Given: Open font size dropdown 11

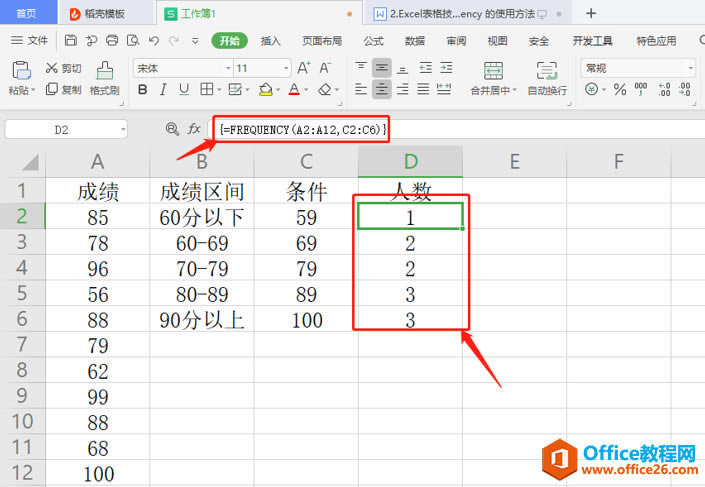Looking at the screenshot, I should point(286,68).
